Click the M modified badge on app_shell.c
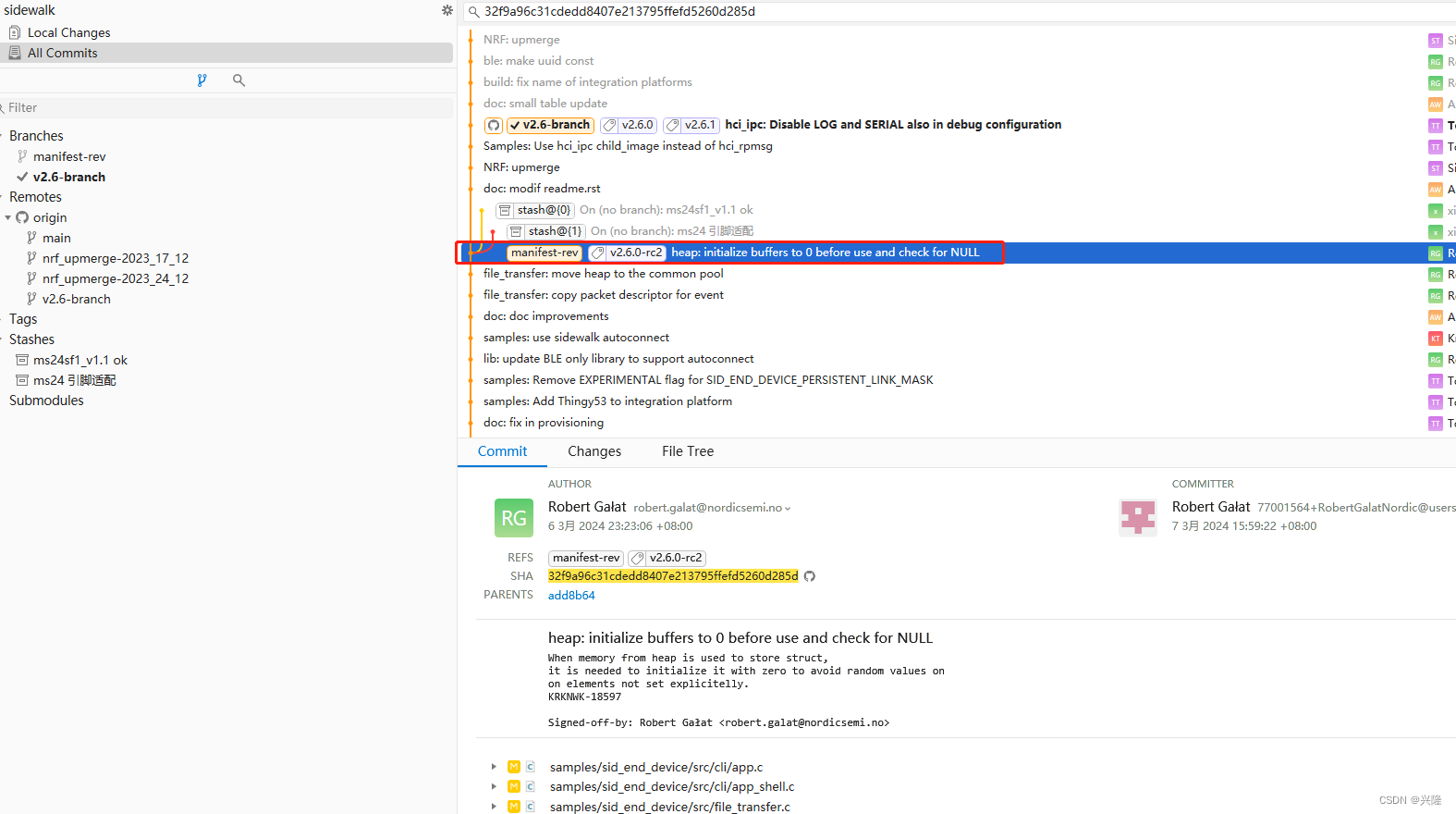Screen dimensions: 1456x814 tap(514, 786)
